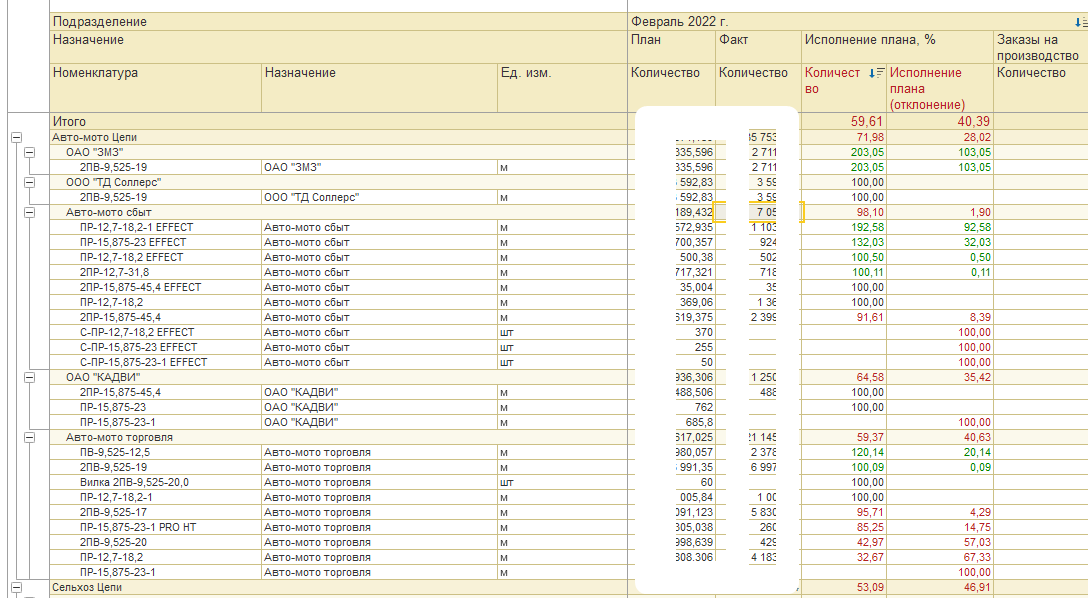Select the Номенклатура column header
Image resolution: width=1088 pixels, height=598 pixels.
156,88
